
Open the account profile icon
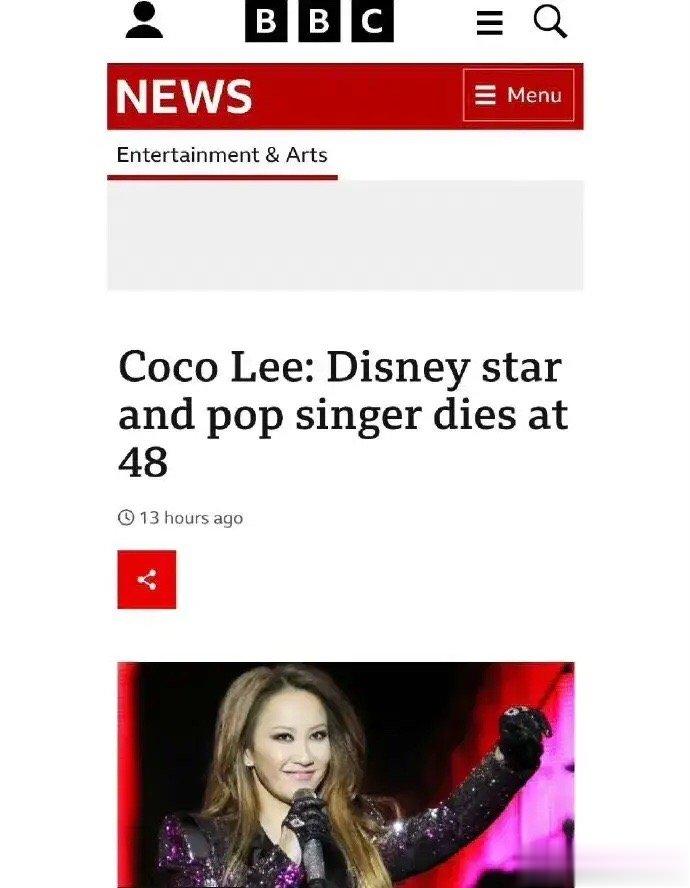coord(144,20)
